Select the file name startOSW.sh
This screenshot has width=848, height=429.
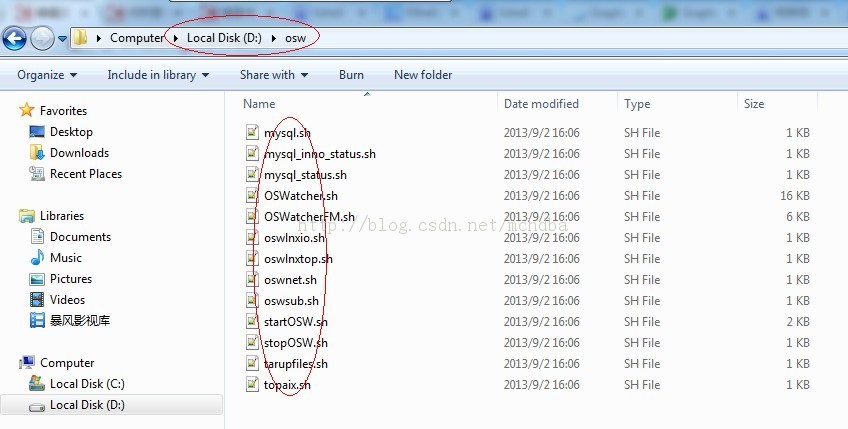[296, 322]
